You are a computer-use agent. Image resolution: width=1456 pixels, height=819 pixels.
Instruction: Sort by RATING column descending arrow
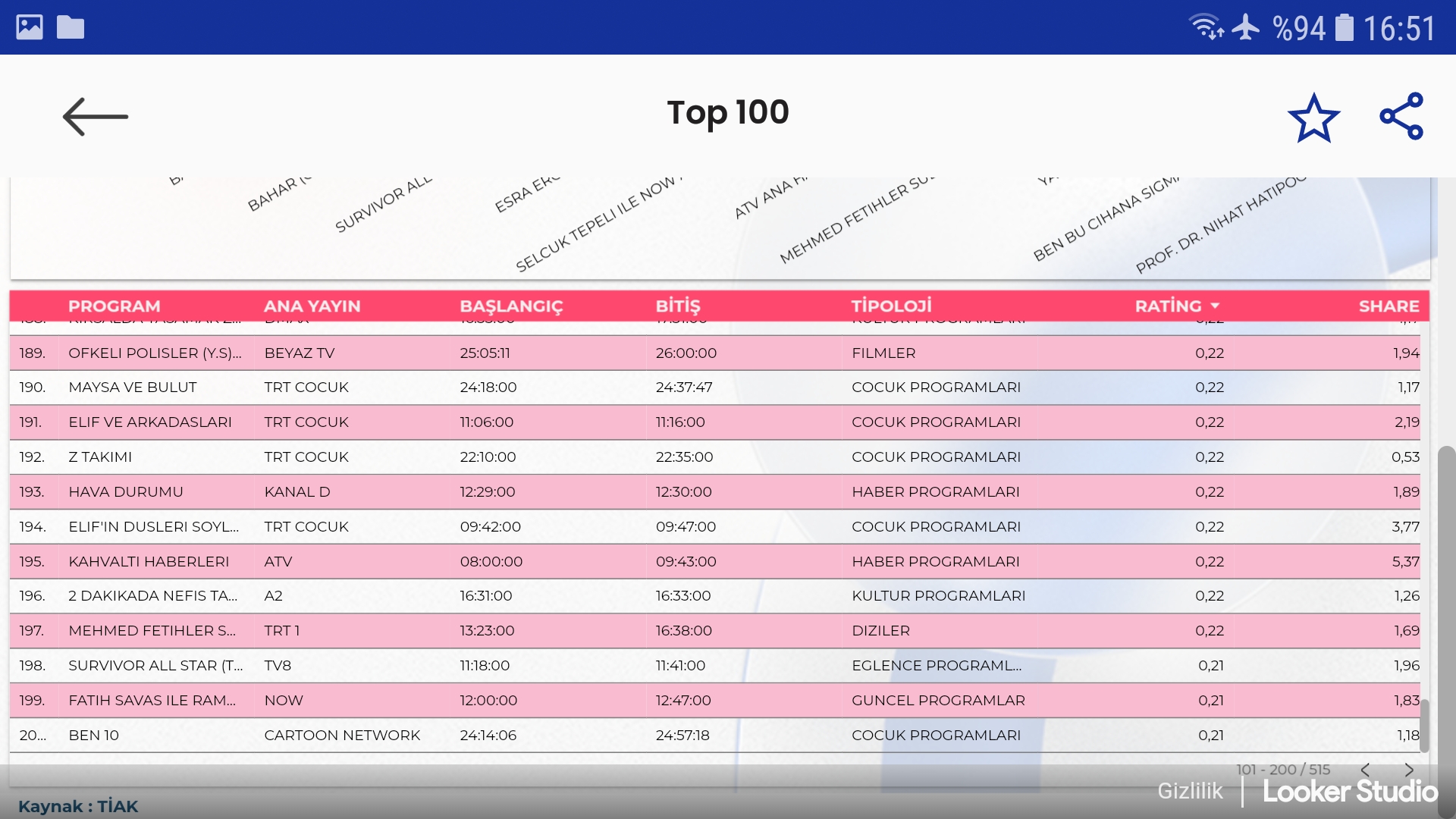(1215, 306)
